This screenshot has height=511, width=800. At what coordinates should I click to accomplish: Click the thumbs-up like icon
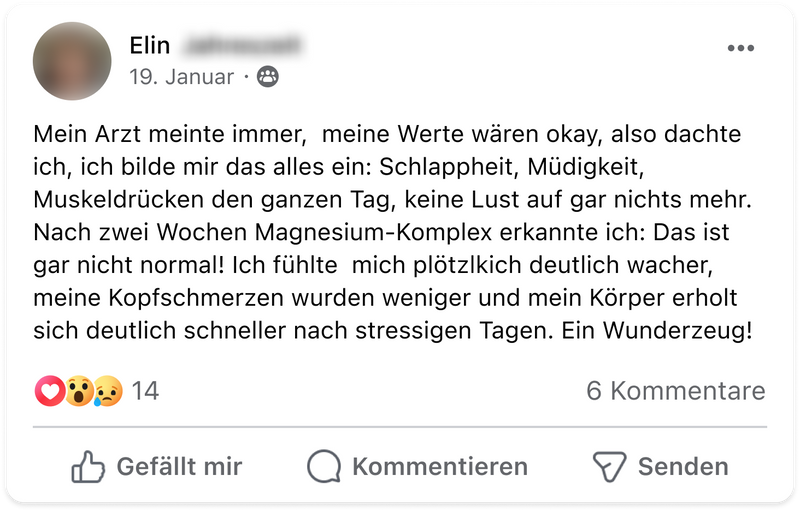point(90,466)
